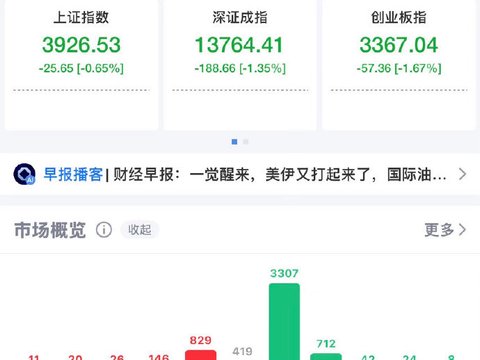The image size is (480, 360).
Task: Click the -57.36 [-1.67%] change text
Action: [399, 68]
